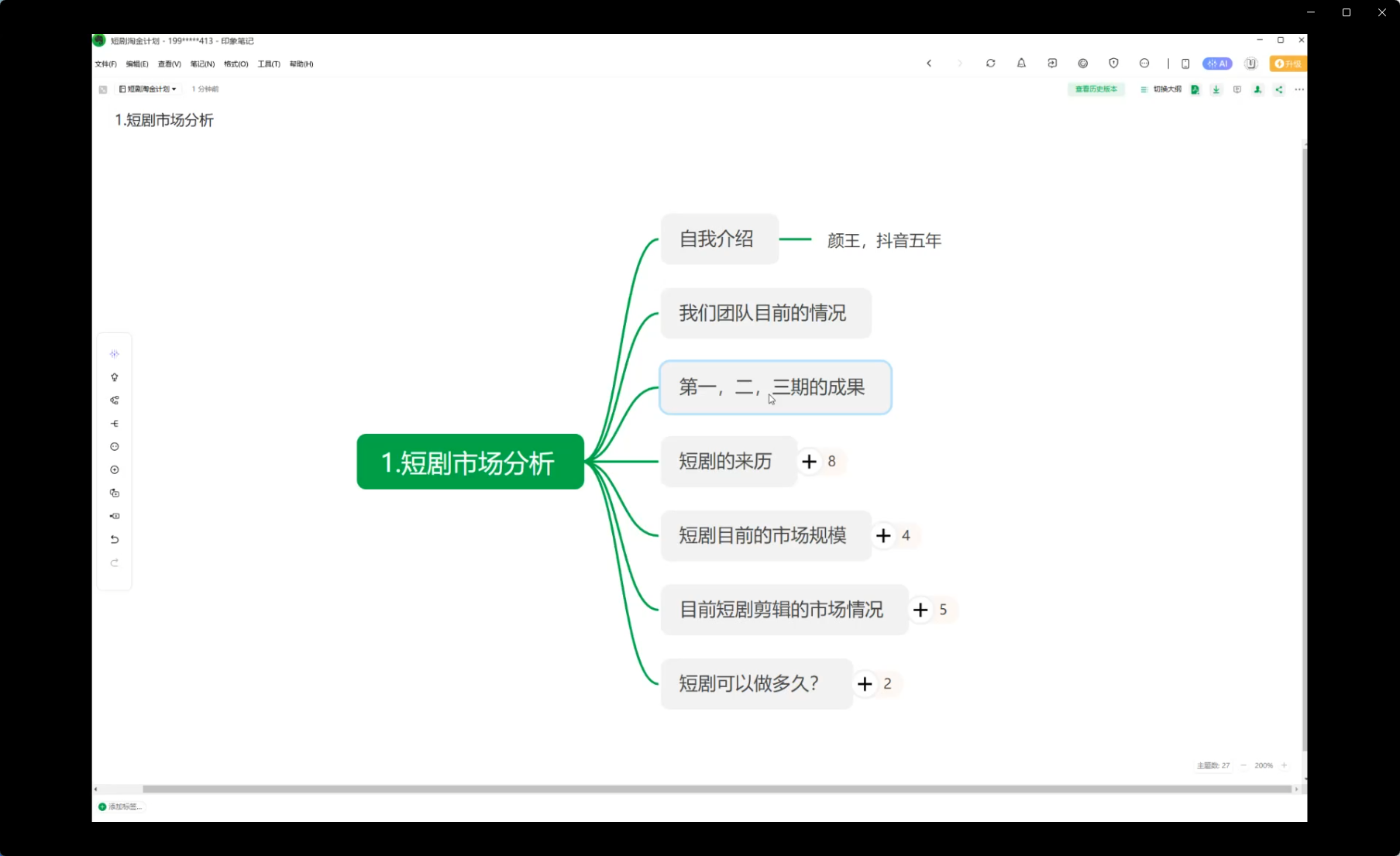Click the sync refresh icon
This screenshot has width=1400, height=856.
(x=990, y=64)
